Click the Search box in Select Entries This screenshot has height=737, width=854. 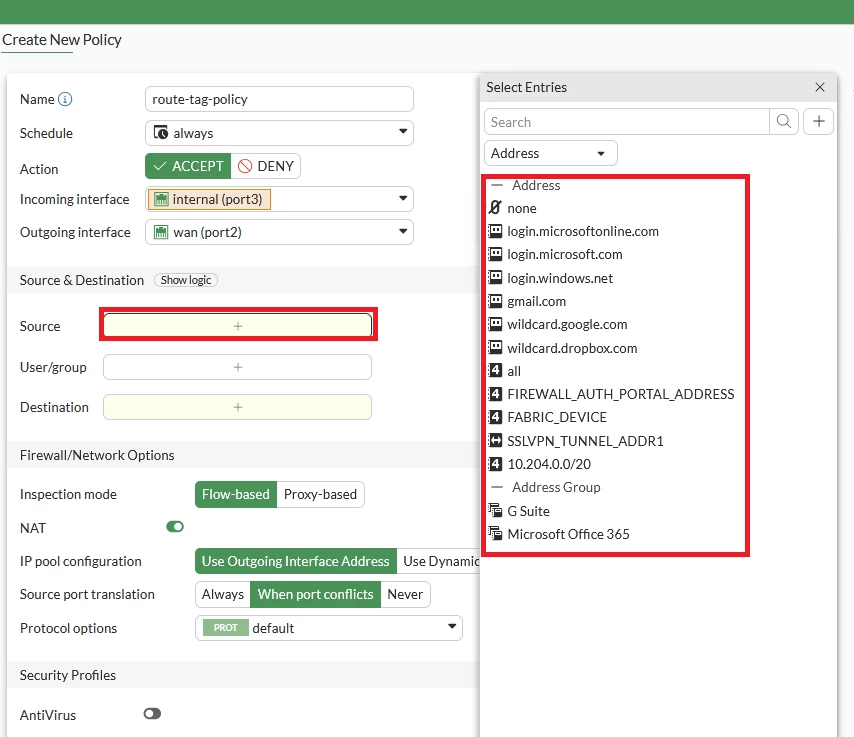click(627, 121)
